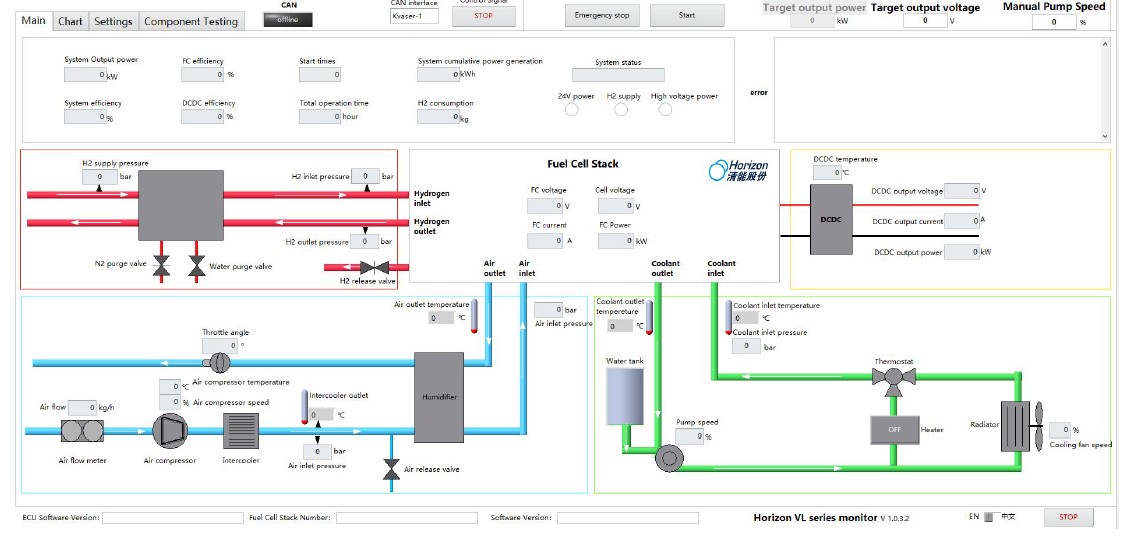This screenshot has width=1131, height=540.
Task: Click the Pump speed value box
Action: [689, 436]
